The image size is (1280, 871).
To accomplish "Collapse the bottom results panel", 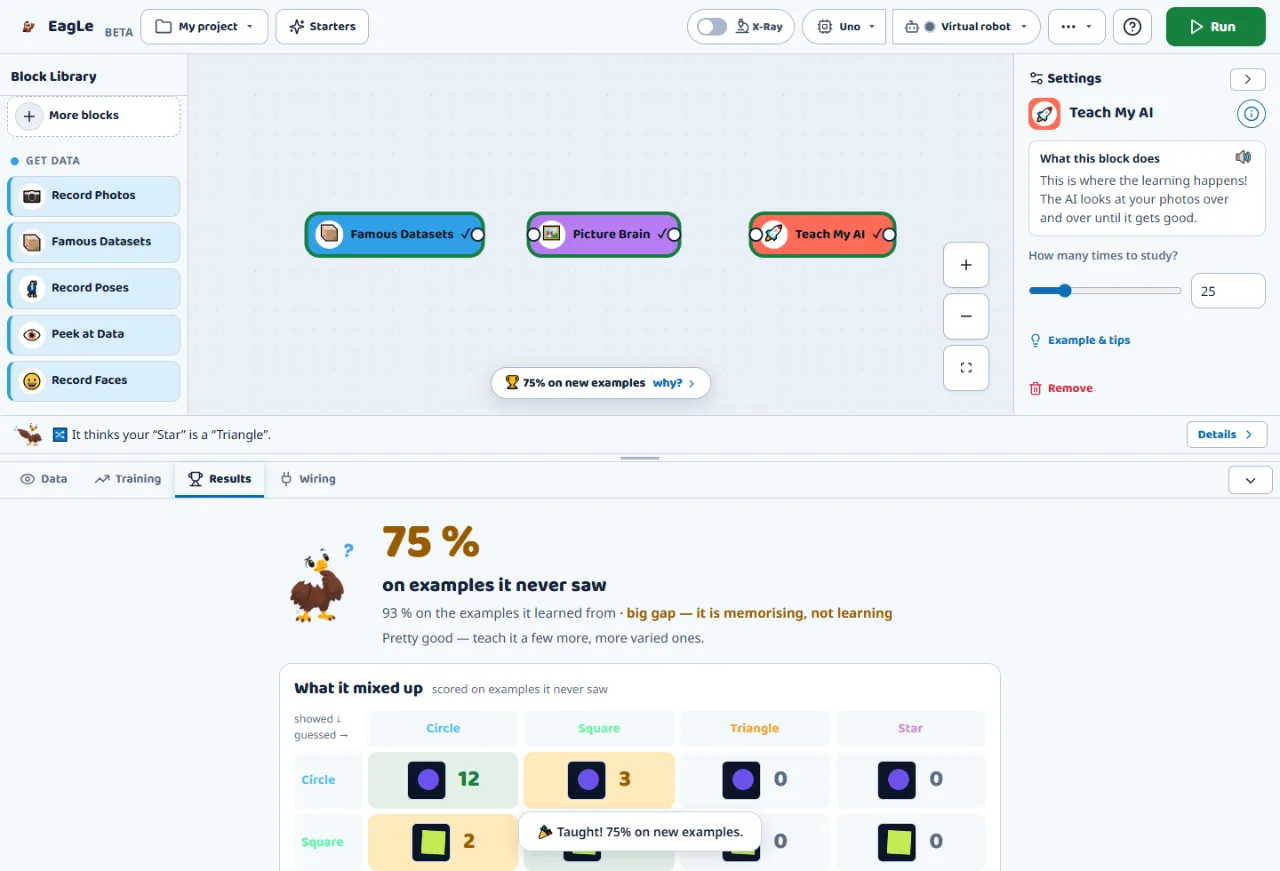I will click(x=1250, y=480).
